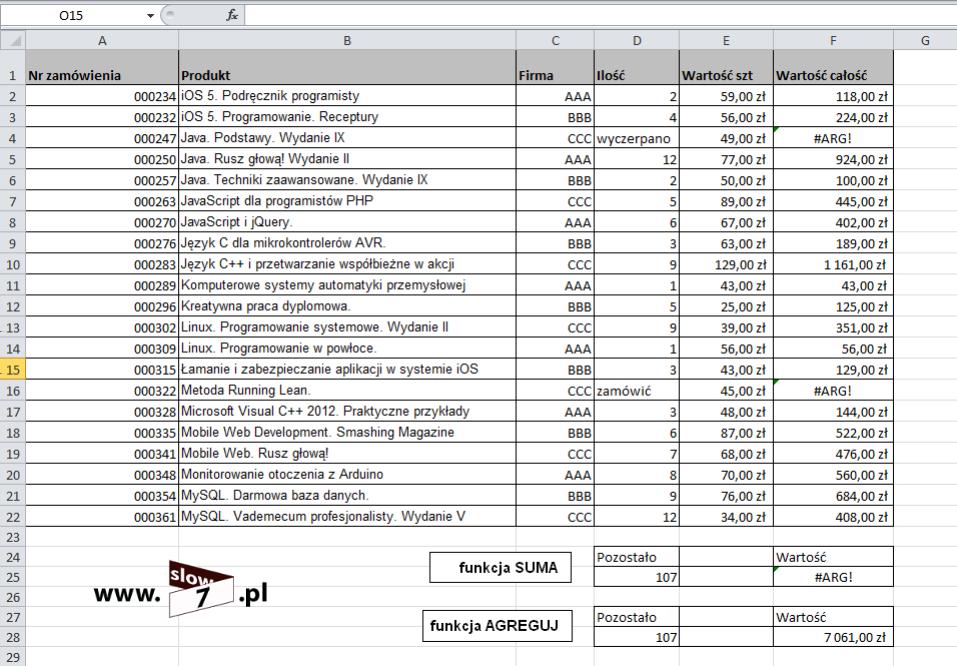
Task: Click the 'wyczerpano' cell
Action: pos(637,138)
